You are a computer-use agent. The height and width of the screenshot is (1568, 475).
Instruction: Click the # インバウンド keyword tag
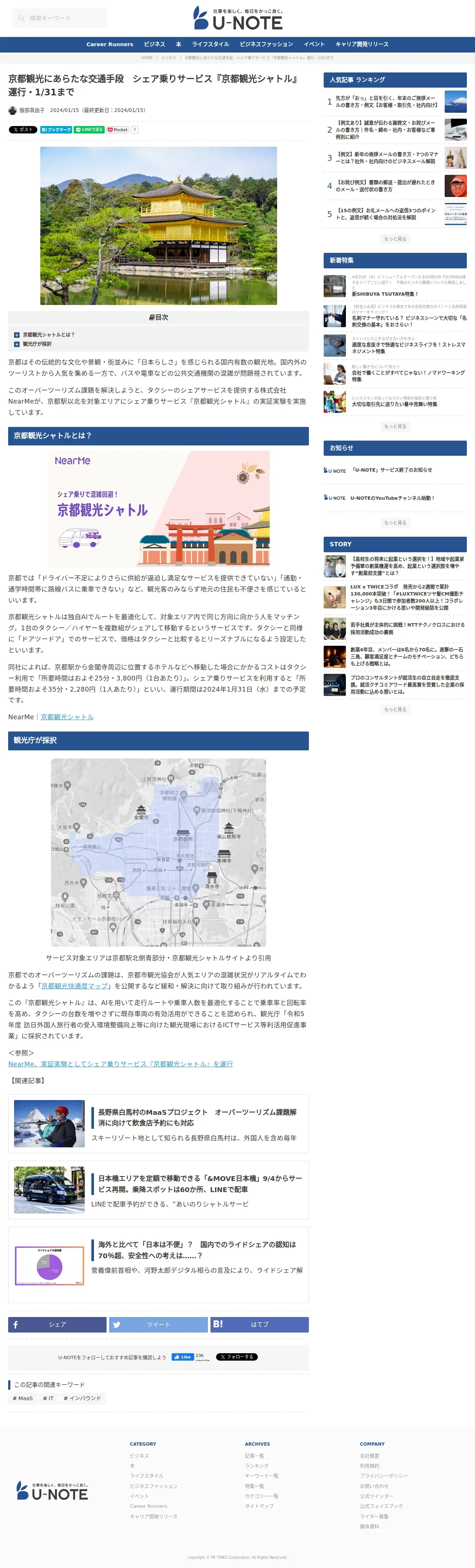coord(82,1398)
